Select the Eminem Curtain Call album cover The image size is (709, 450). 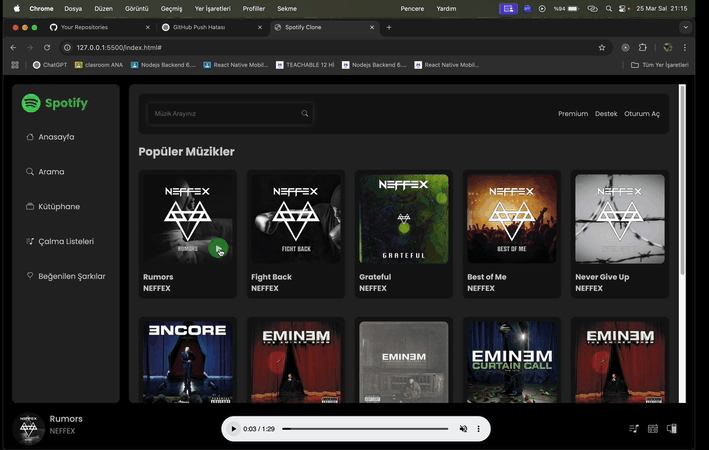coord(512,362)
